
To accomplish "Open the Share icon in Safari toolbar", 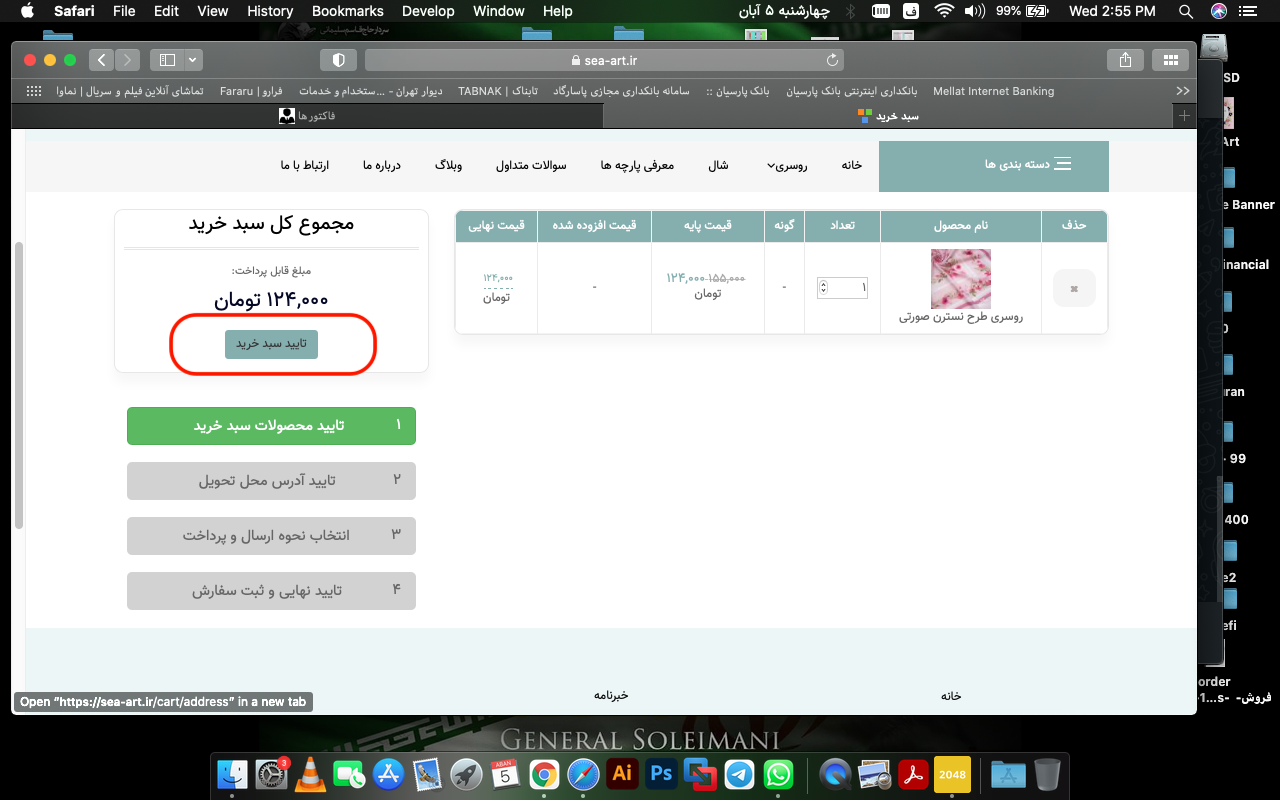I will pos(1125,60).
